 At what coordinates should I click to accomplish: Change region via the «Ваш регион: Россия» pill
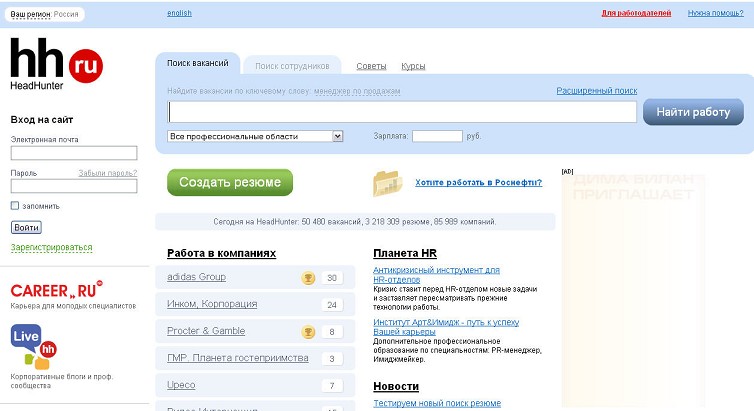point(44,14)
